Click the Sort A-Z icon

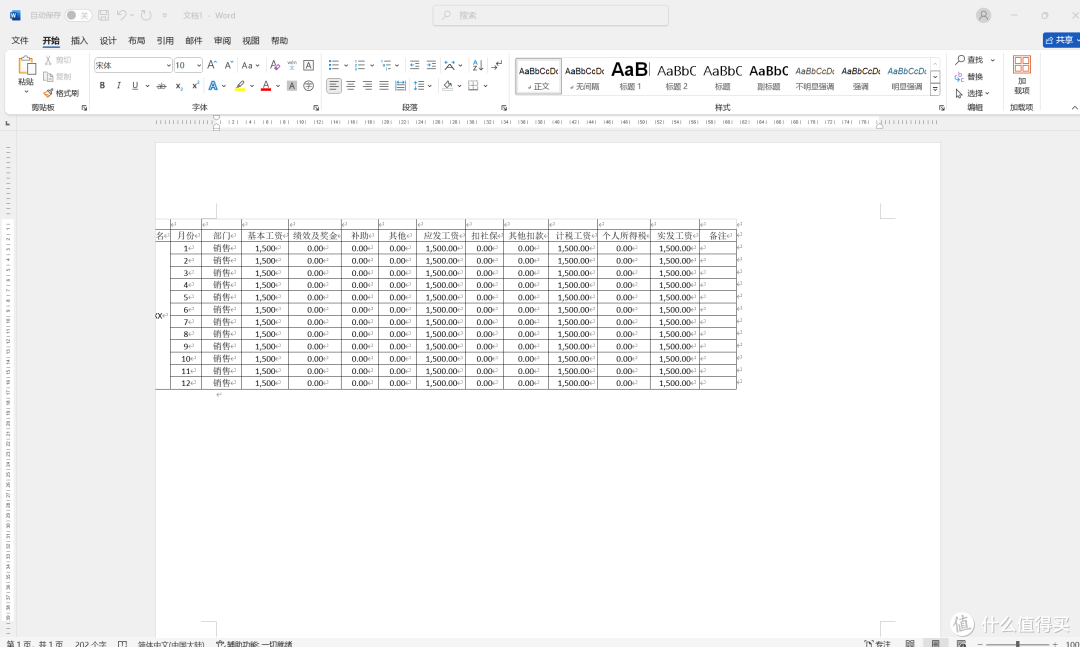[477, 65]
